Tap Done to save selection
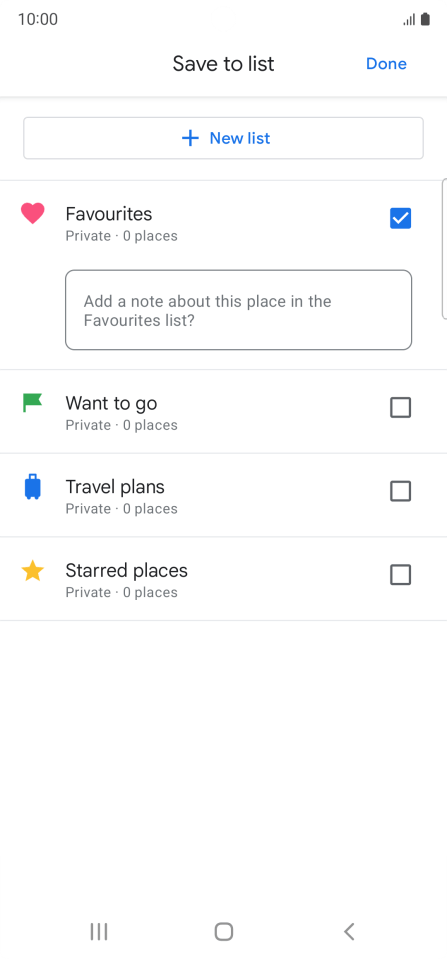This screenshot has height=959, width=447. [x=386, y=64]
